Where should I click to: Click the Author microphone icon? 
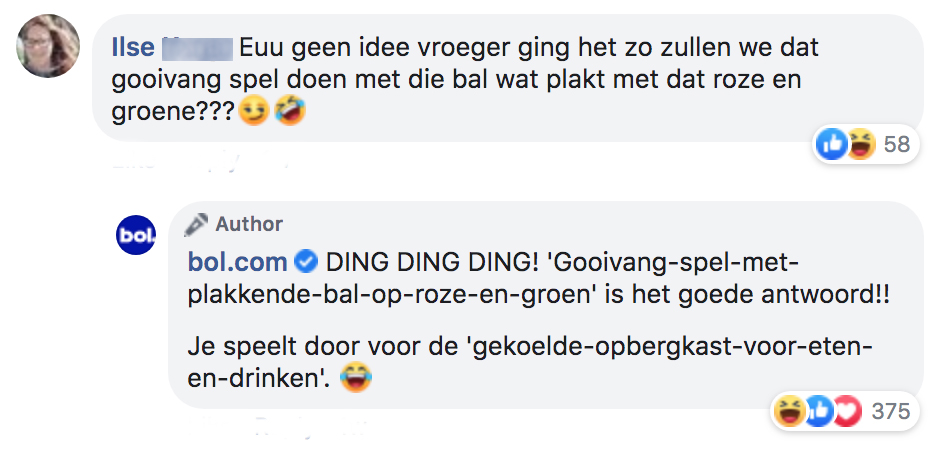click(197, 224)
